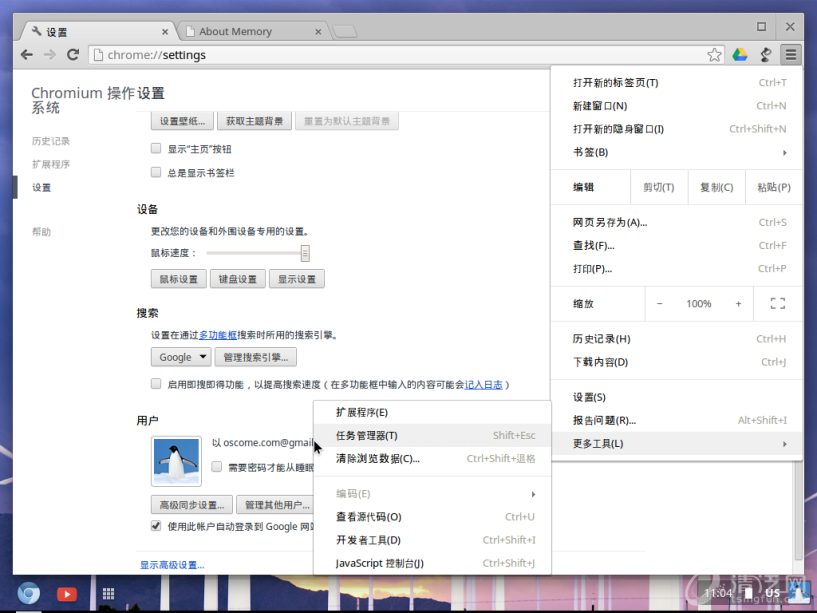Click the 鼠标速度 slider handle

click(305, 253)
